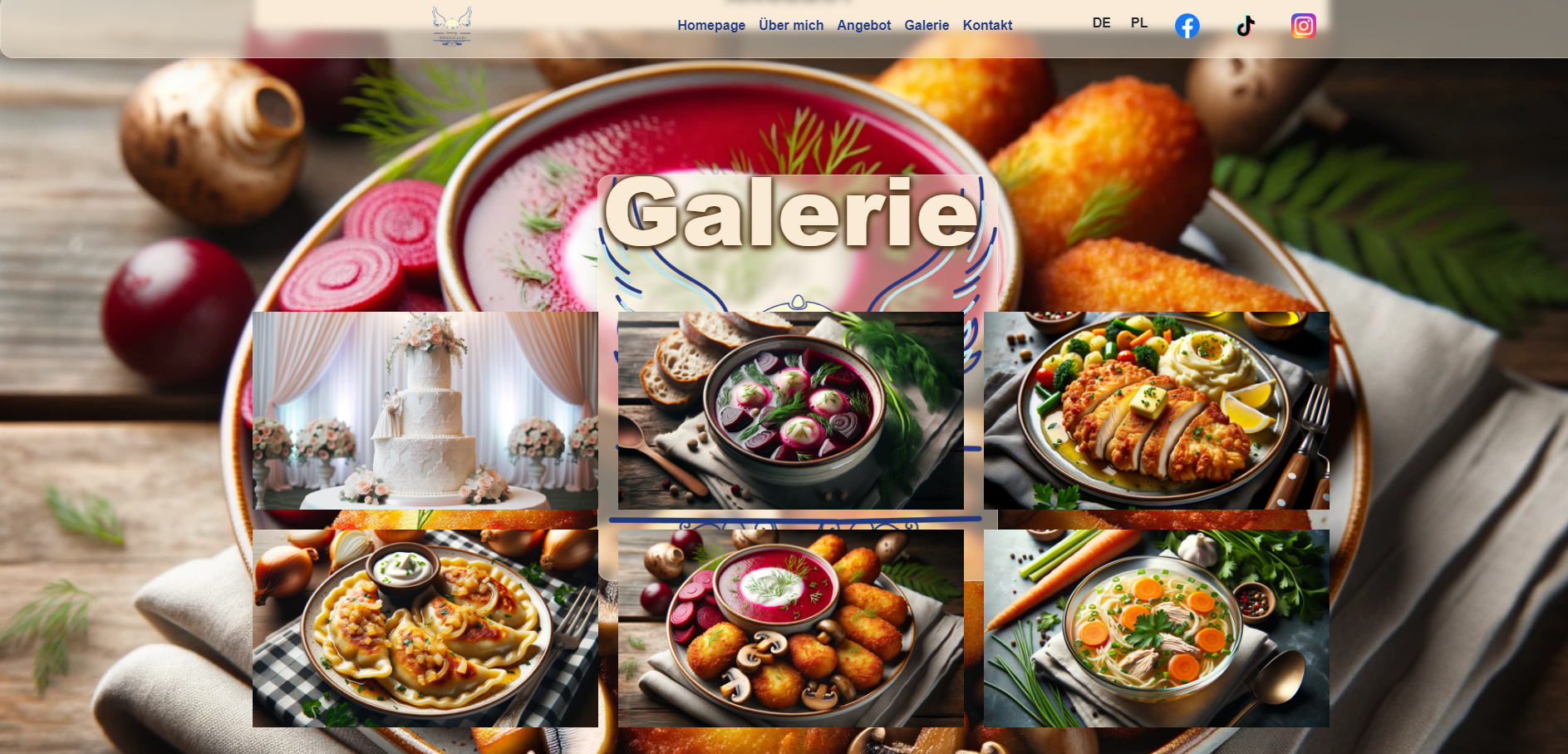The height and width of the screenshot is (754, 1568).
Task: Open the Facebook page icon
Action: (1187, 26)
